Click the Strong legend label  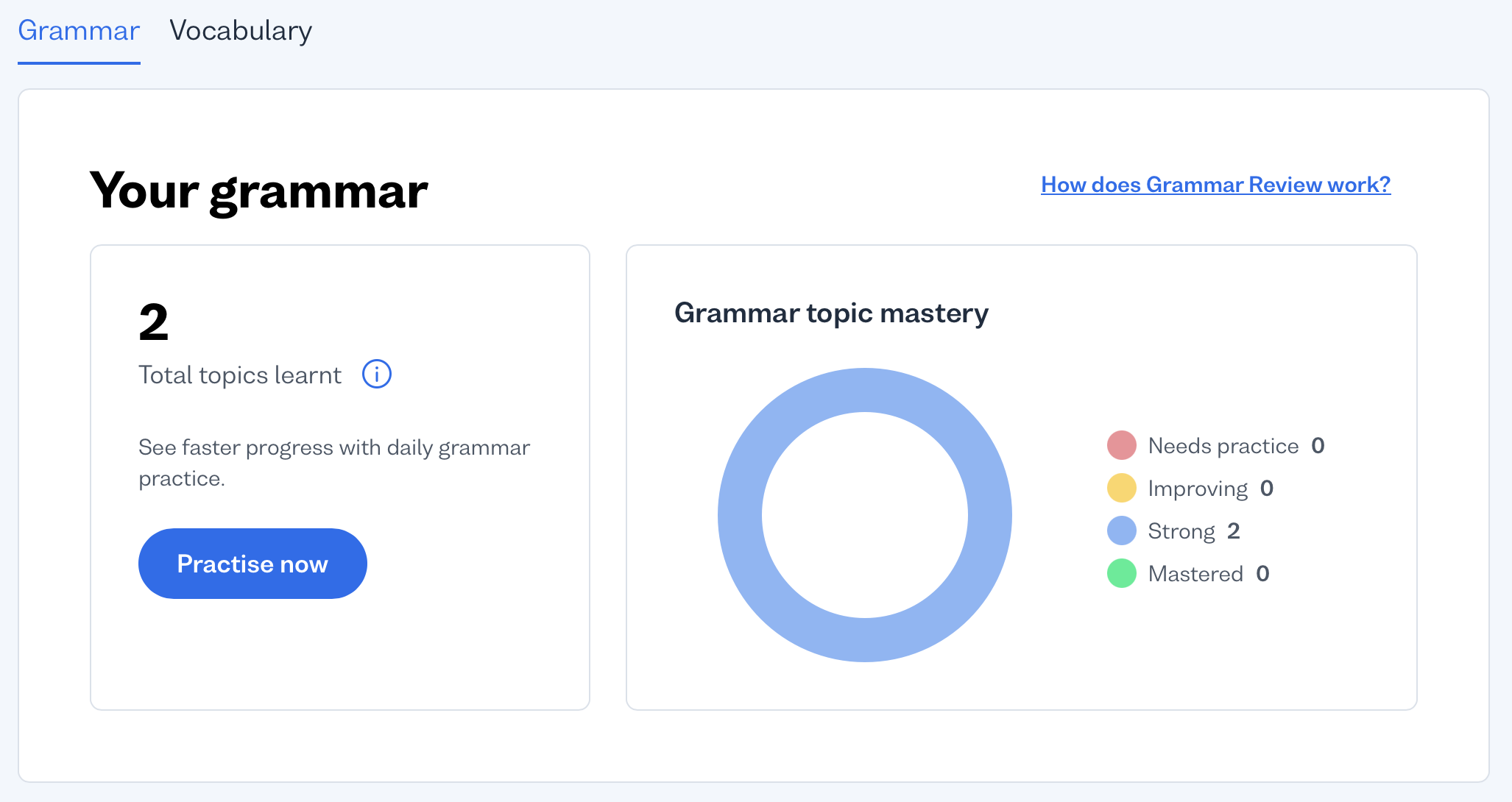[1181, 531]
